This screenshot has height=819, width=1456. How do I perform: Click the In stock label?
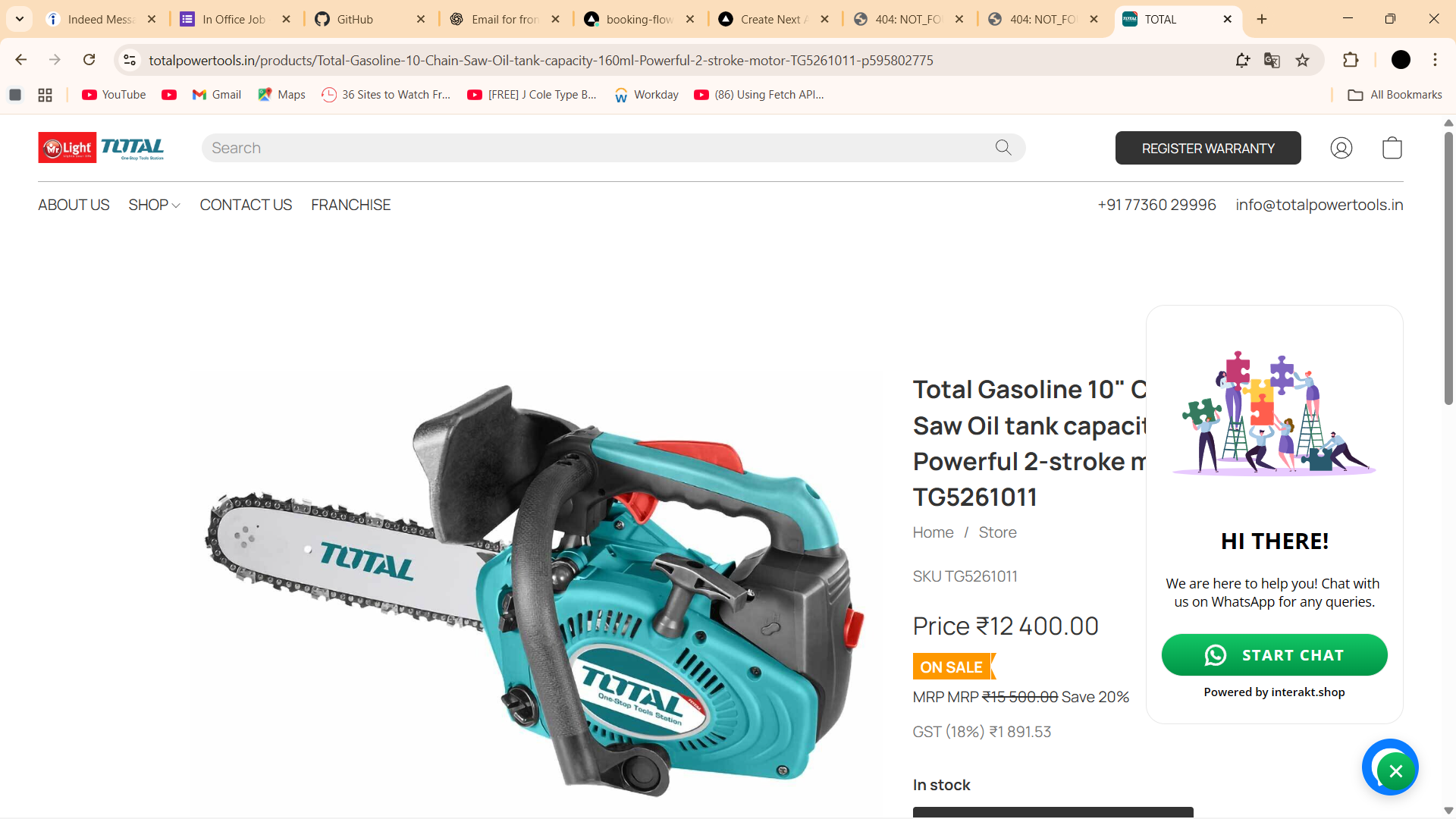pos(941,785)
